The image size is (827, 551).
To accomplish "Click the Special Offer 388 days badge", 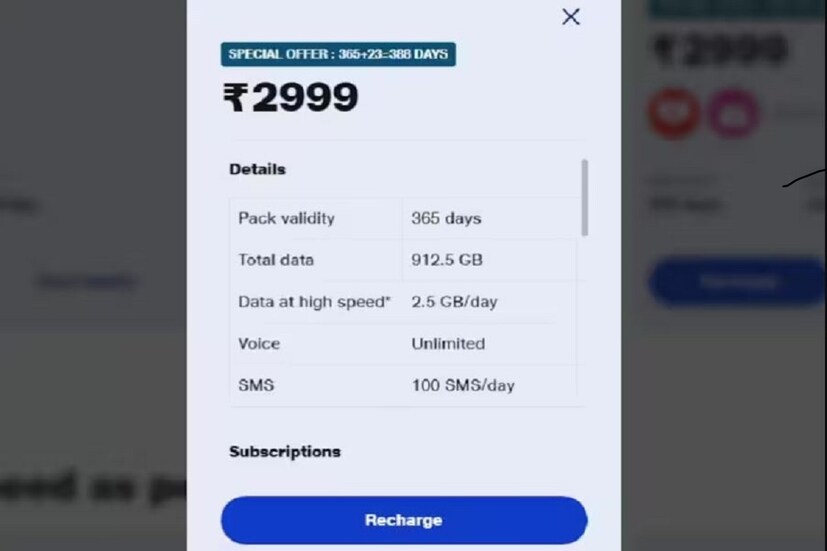I will click(338, 54).
